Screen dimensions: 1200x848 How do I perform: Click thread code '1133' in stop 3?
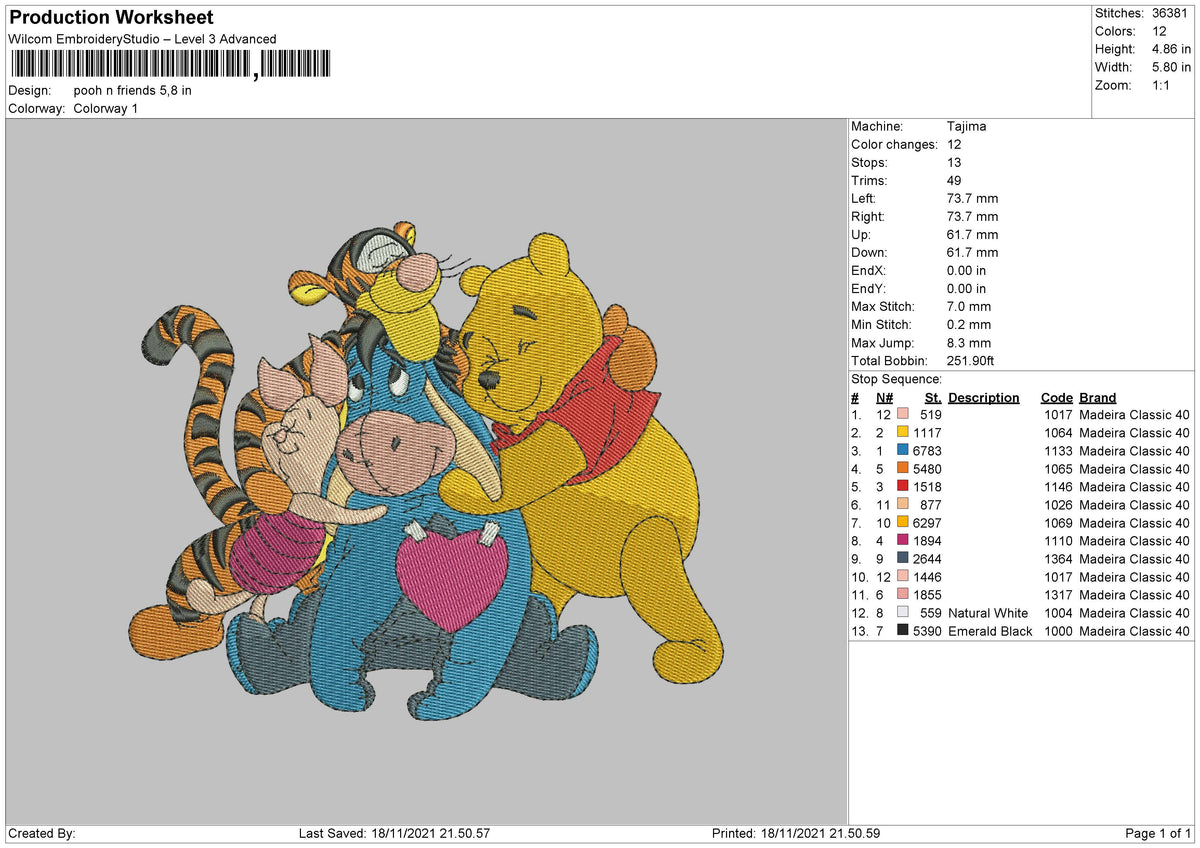tap(1056, 451)
